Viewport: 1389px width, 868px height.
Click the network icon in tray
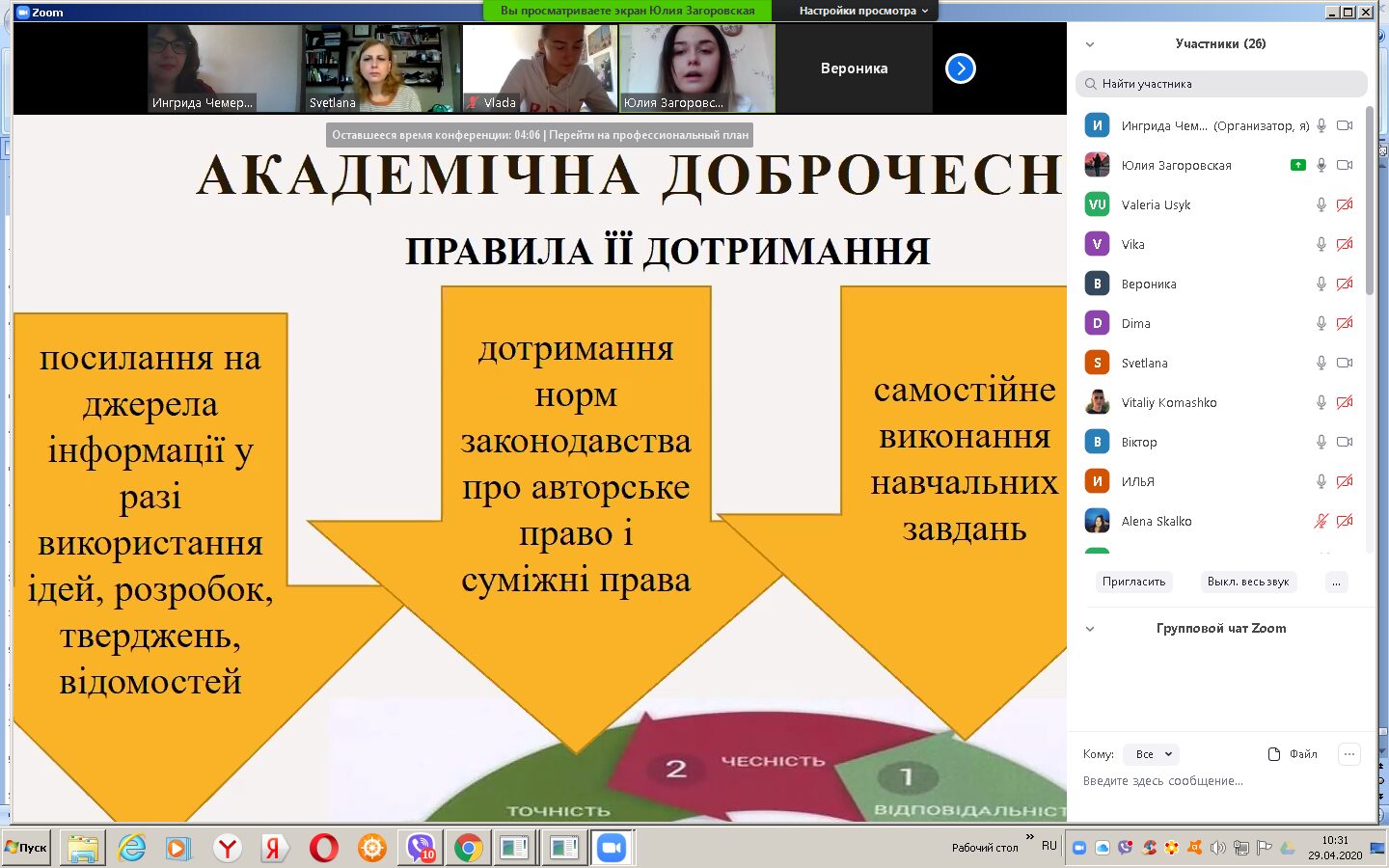(x=1241, y=848)
